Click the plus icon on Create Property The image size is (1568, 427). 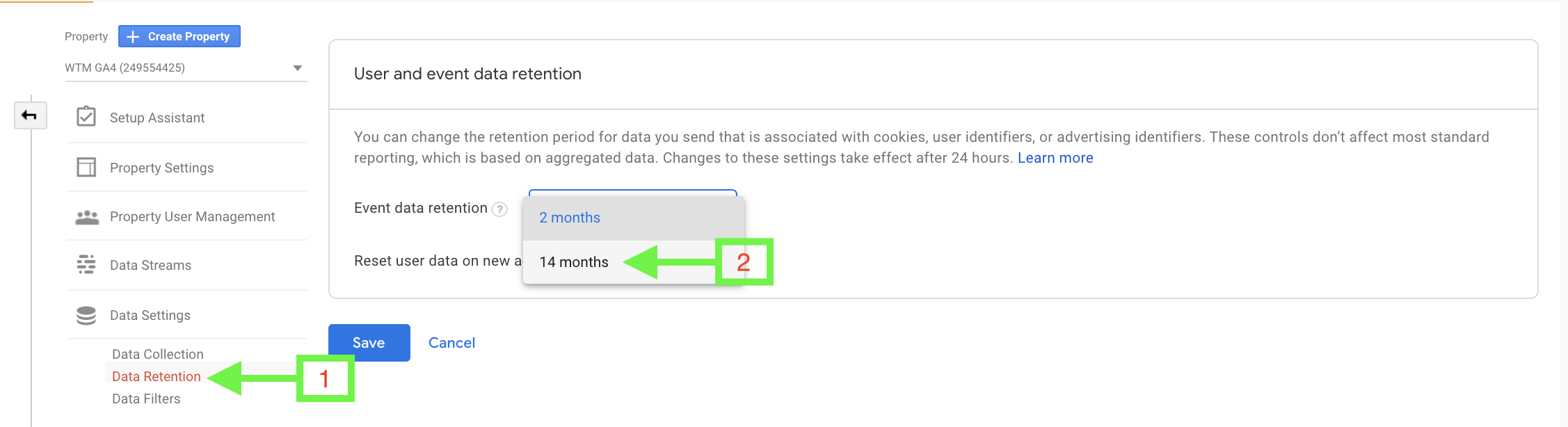tap(133, 36)
